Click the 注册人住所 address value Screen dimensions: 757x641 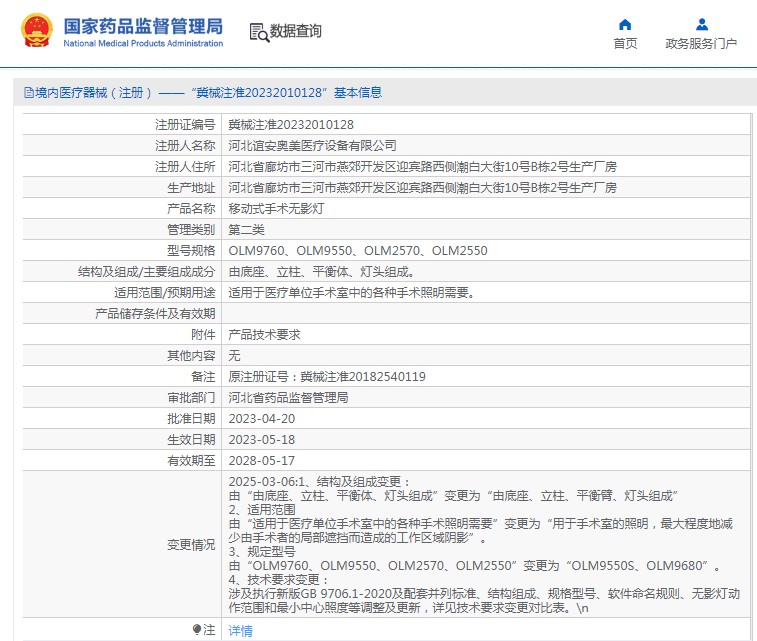(422, 167)
